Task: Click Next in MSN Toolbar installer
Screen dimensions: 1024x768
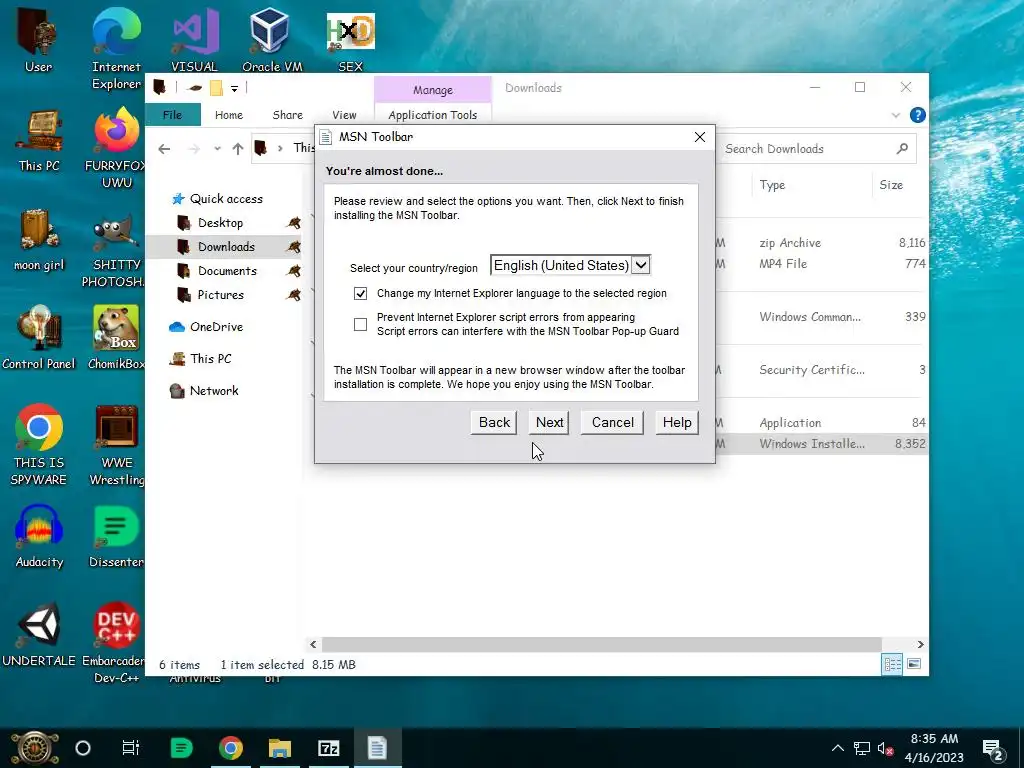Action: click(549, 423)
